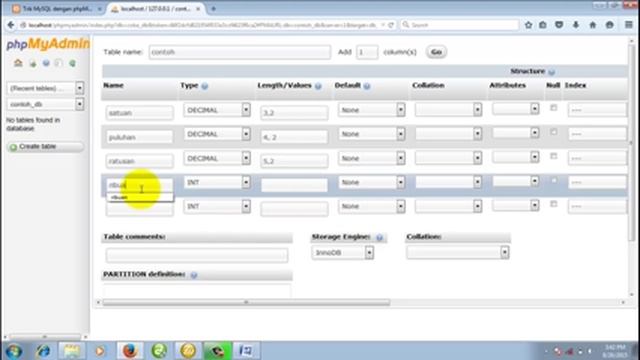Screen dimensions: 640x360
Task: Switch to the Trik MySQL dengan phpM tab
Action: [x=56, y=9]
